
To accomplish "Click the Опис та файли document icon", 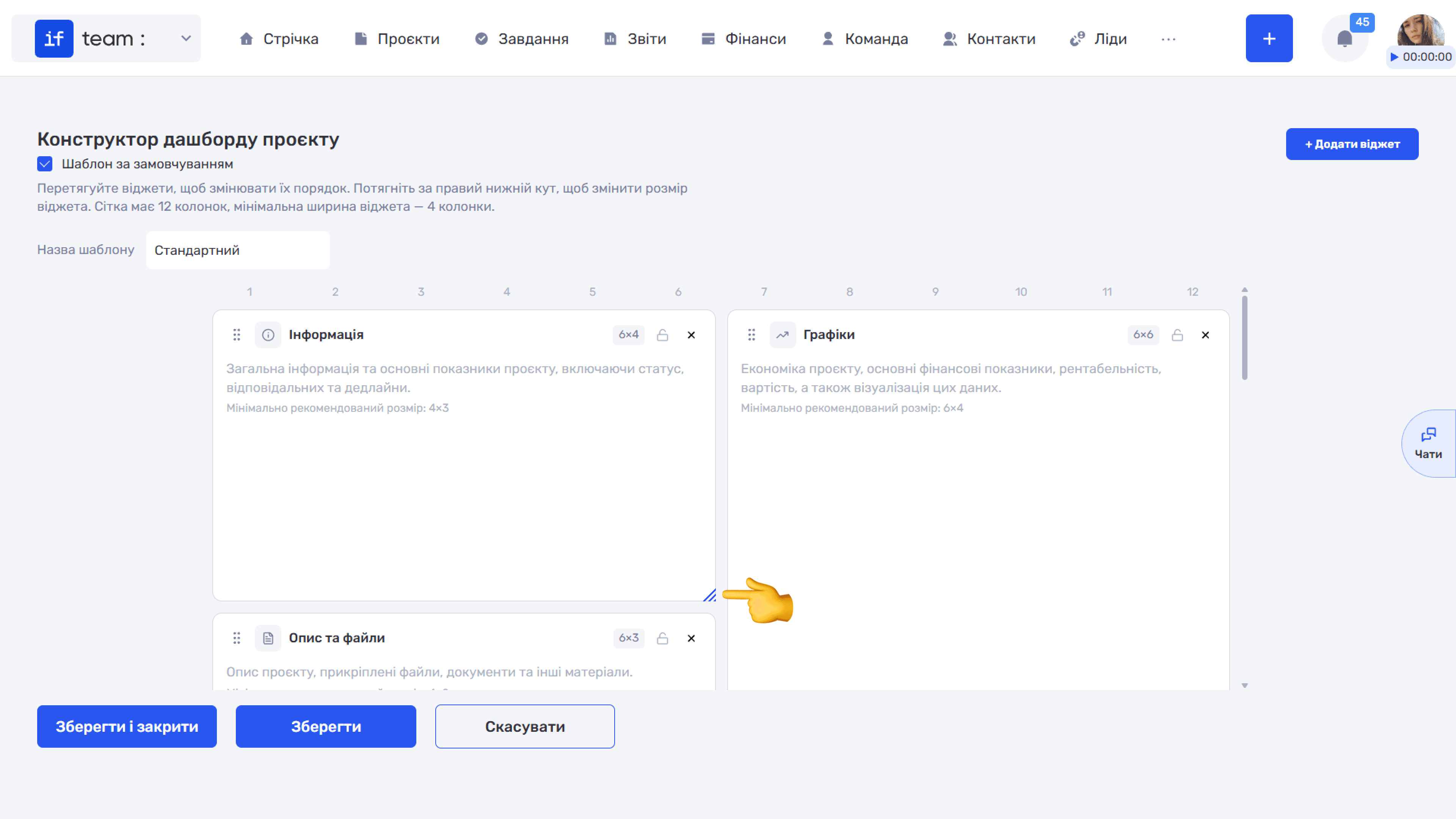I will click(x=268, y=638).
